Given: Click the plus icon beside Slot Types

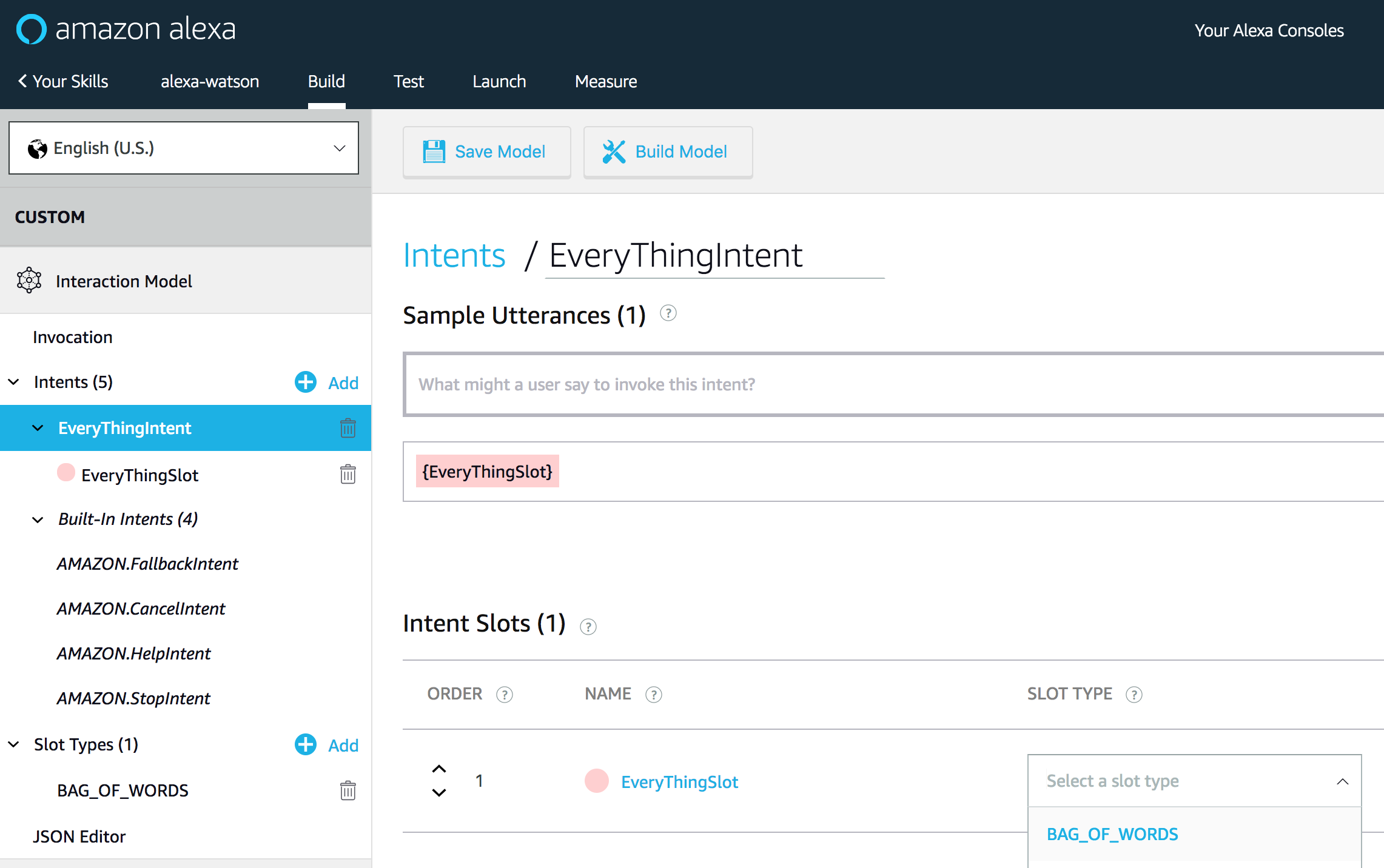Looking at the screenshot, I should (x=306, y=744).
